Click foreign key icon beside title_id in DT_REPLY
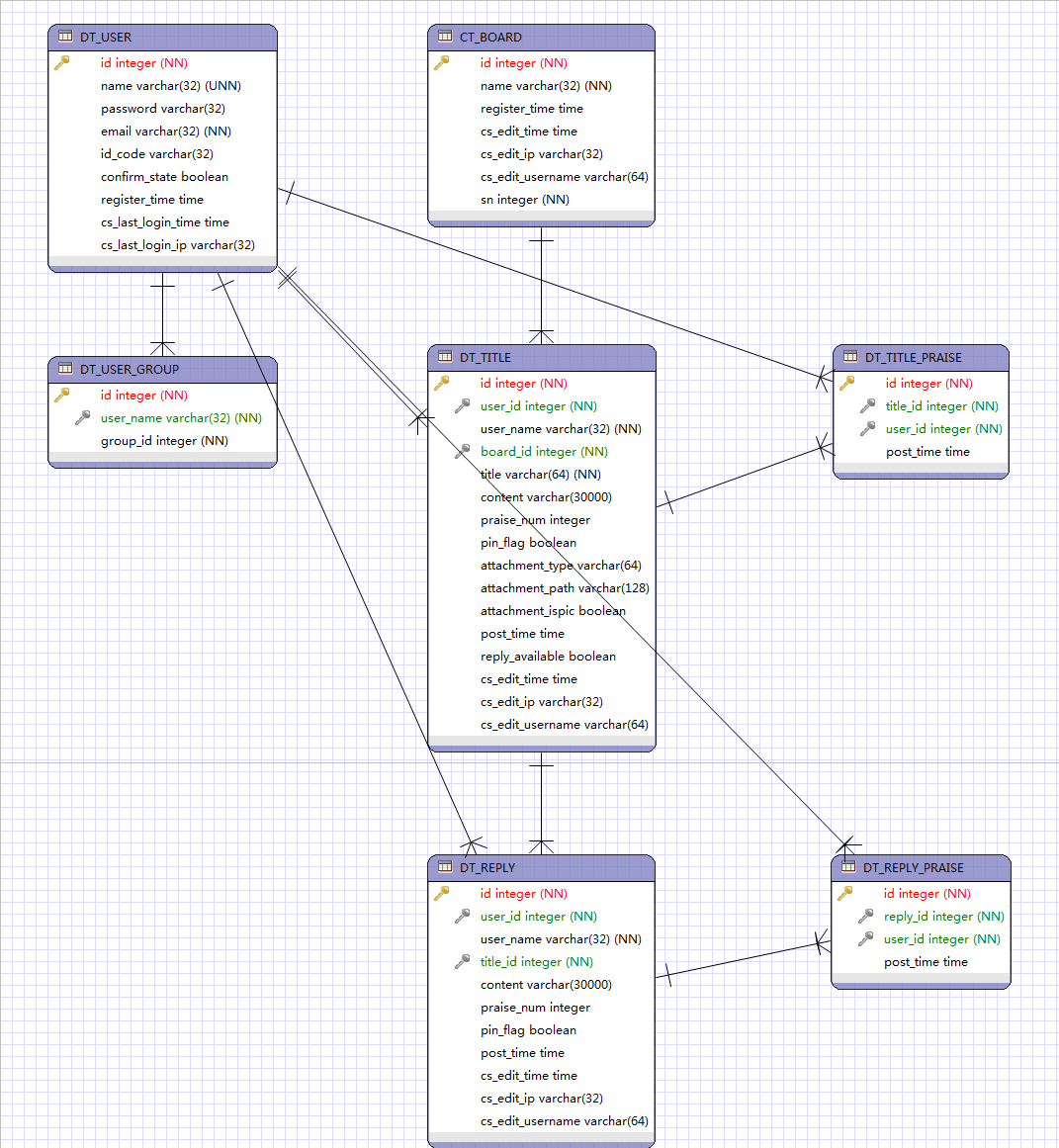This screenshot has height=1148, width=1059. point(462,961)
